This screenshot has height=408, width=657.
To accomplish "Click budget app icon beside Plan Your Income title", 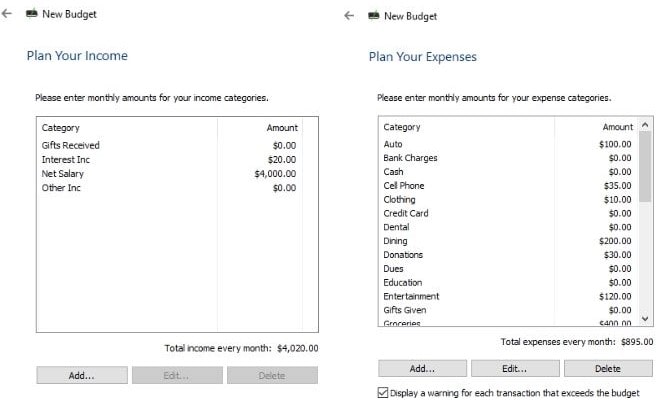I will pyautogui.click(x=32, y=13).
